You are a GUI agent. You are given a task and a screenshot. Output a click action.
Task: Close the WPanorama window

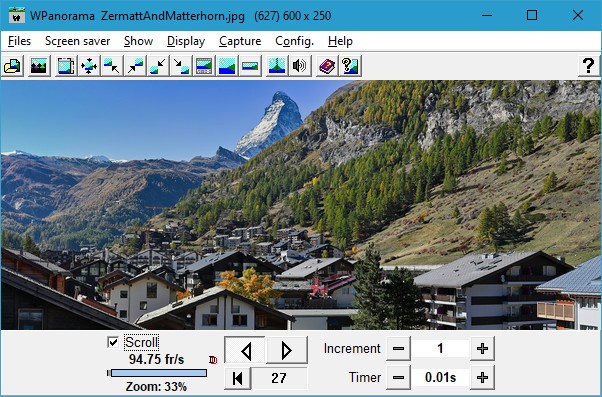point(578,15)
